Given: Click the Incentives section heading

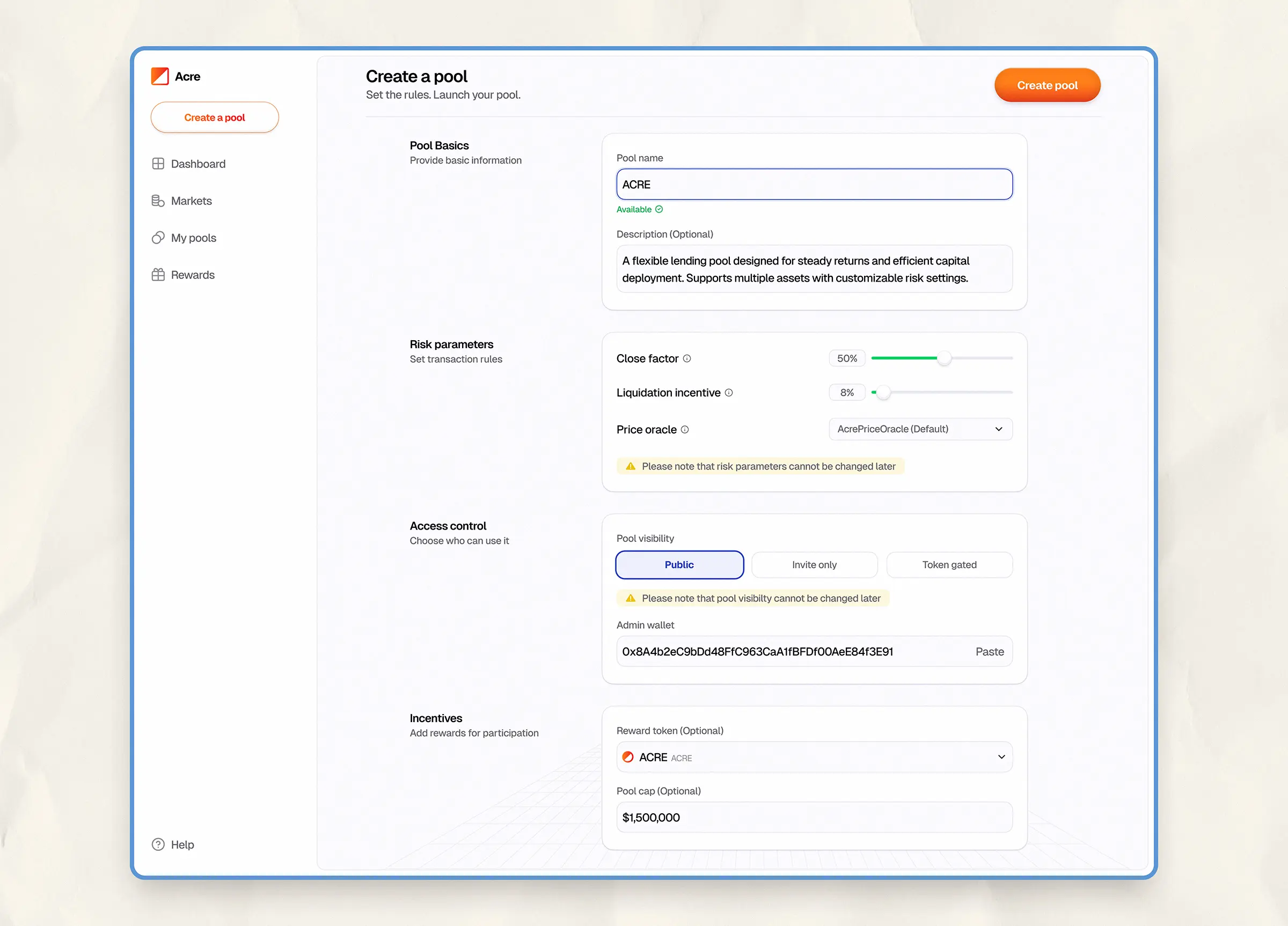Looking at the screenshot, I should 436,718.
